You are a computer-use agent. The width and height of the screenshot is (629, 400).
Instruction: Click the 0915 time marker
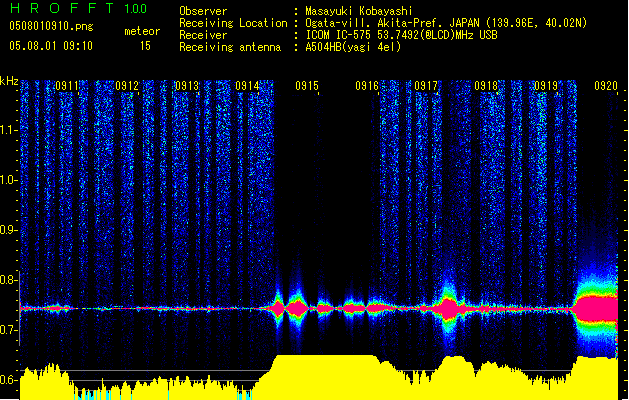point(307,86)
